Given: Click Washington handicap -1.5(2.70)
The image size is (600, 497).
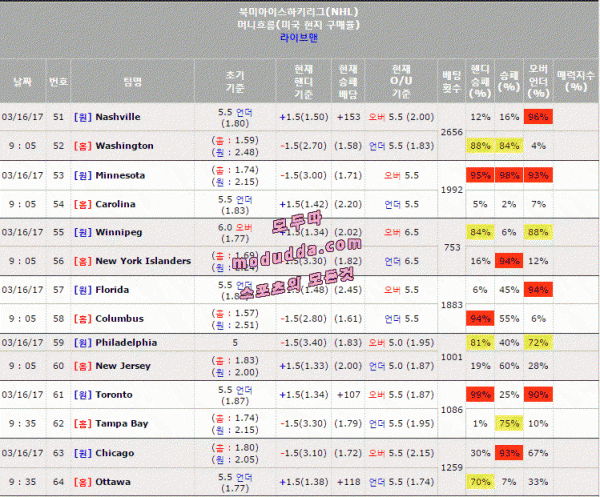Looking at the screenshot, I should pyautogui.click(x=304, y=146).
